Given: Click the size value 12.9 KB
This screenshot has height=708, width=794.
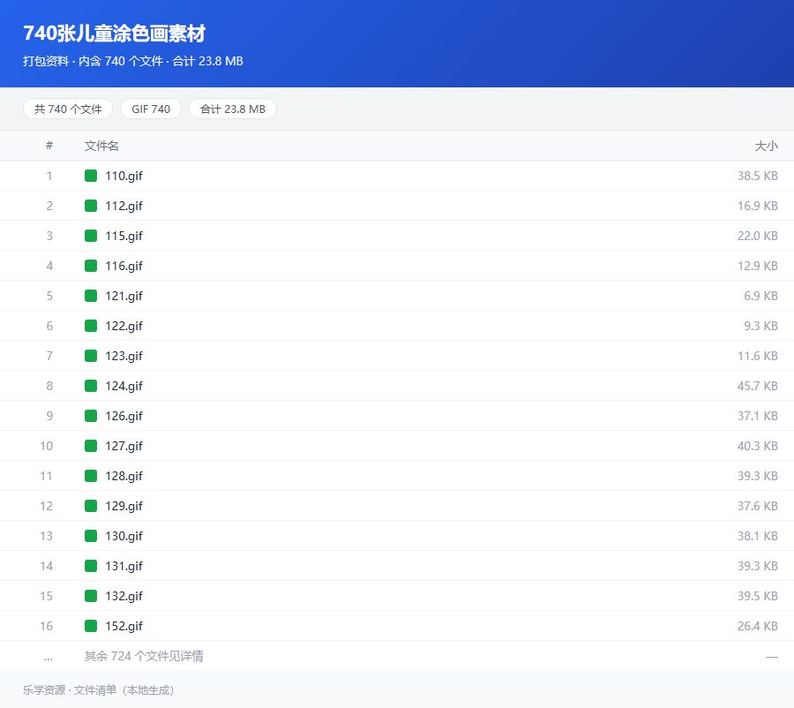Looking at the screenshot, I should tap(758, 266).
